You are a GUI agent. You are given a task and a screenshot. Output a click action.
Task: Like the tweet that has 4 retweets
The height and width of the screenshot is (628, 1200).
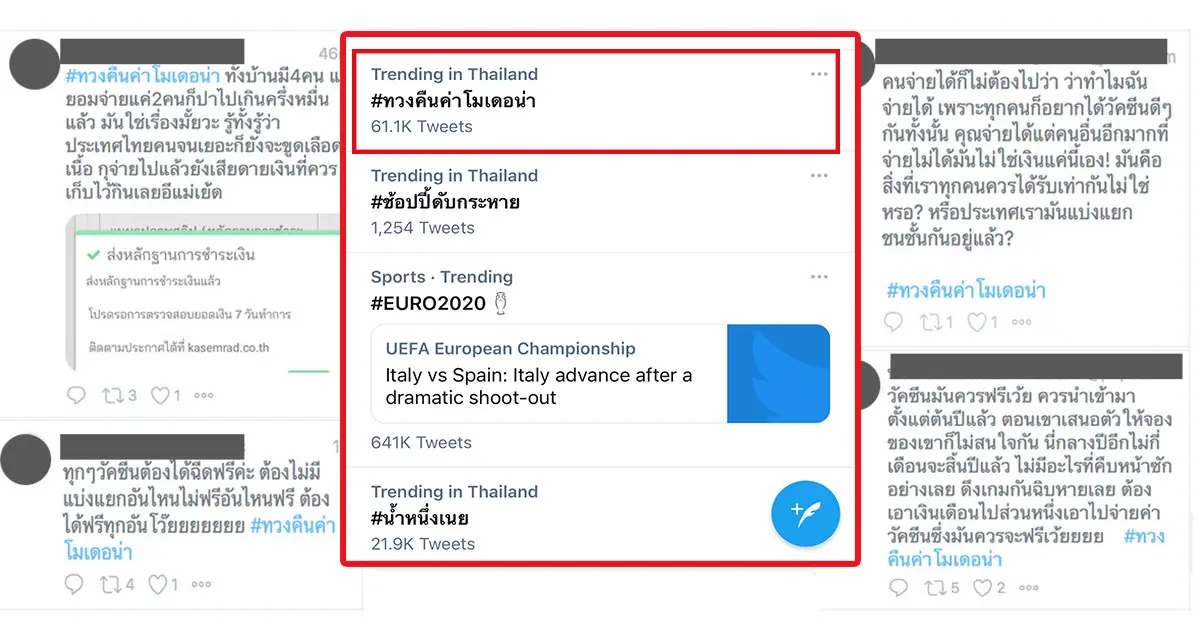tap(157, 583)
